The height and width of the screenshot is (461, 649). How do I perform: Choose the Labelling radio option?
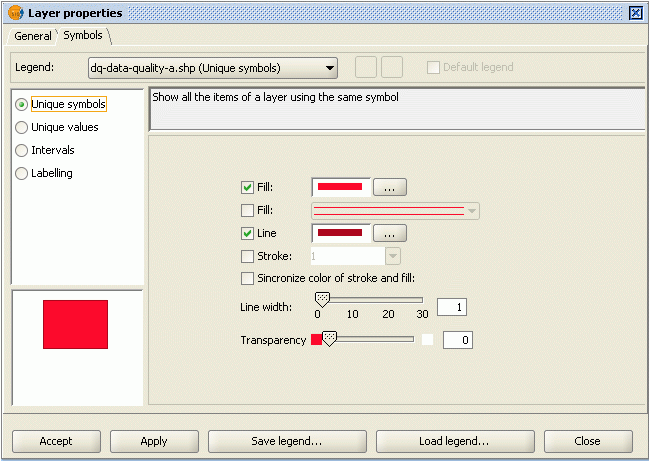[x=22, y=173]
